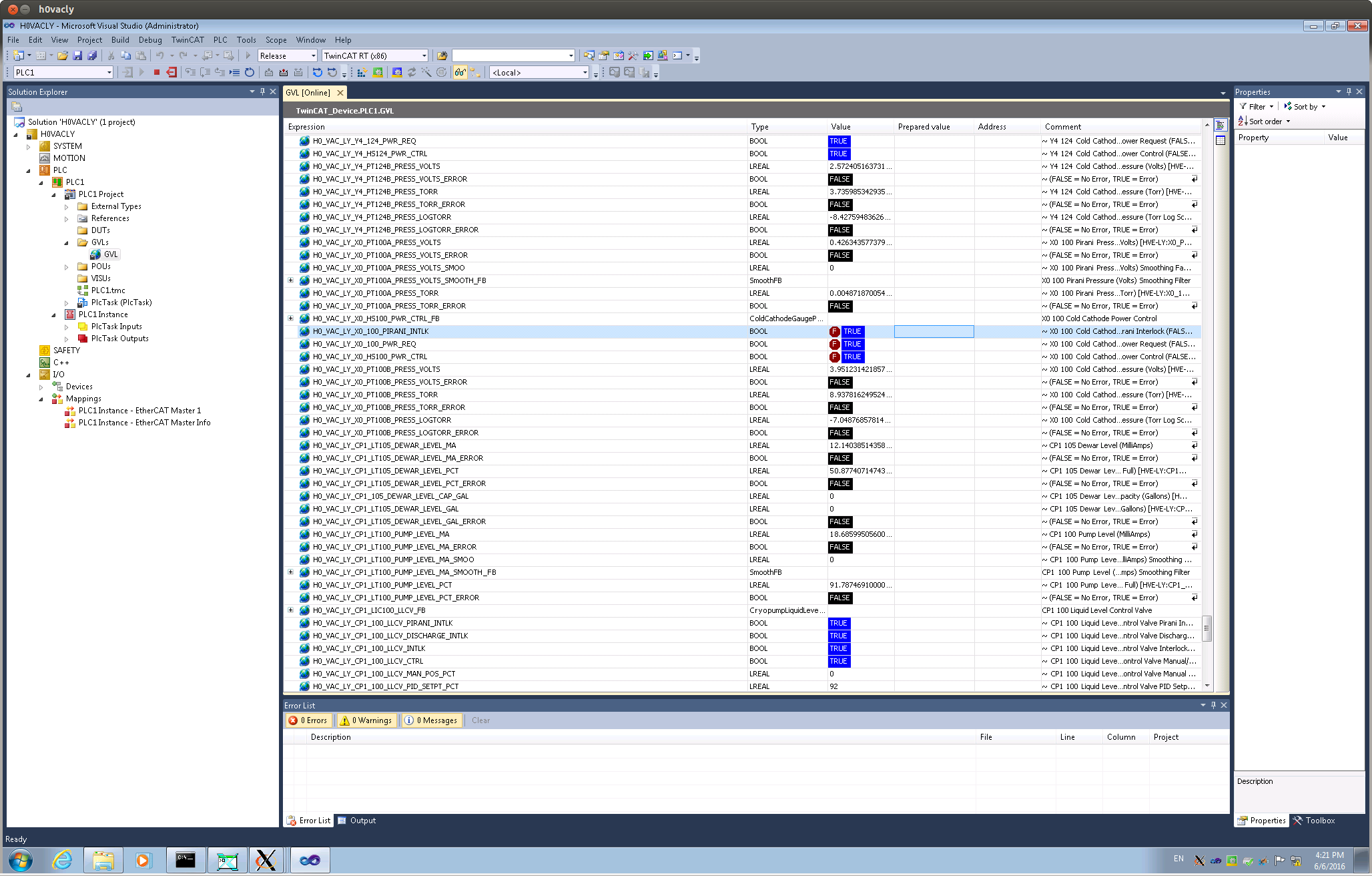Click the Sort by button in Properties
The height and width of the screenshot is (876, 1372).
click(x=1305, y=107)
